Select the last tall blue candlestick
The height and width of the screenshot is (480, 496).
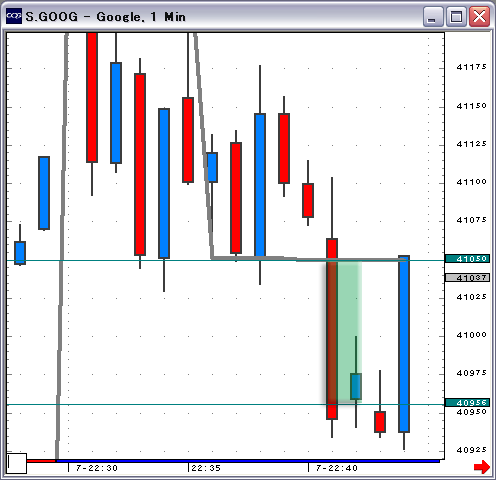pyautogui.click(x=404, y=344)
